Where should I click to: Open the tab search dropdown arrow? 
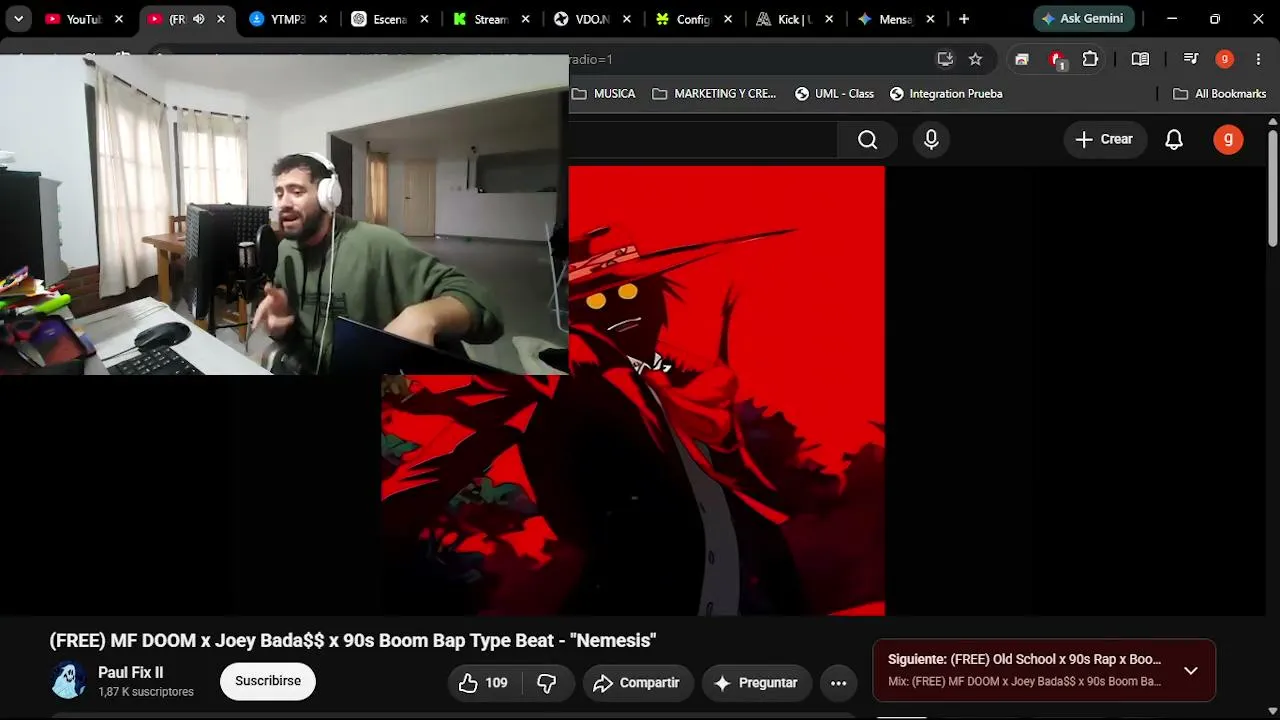tap(18, 19)
